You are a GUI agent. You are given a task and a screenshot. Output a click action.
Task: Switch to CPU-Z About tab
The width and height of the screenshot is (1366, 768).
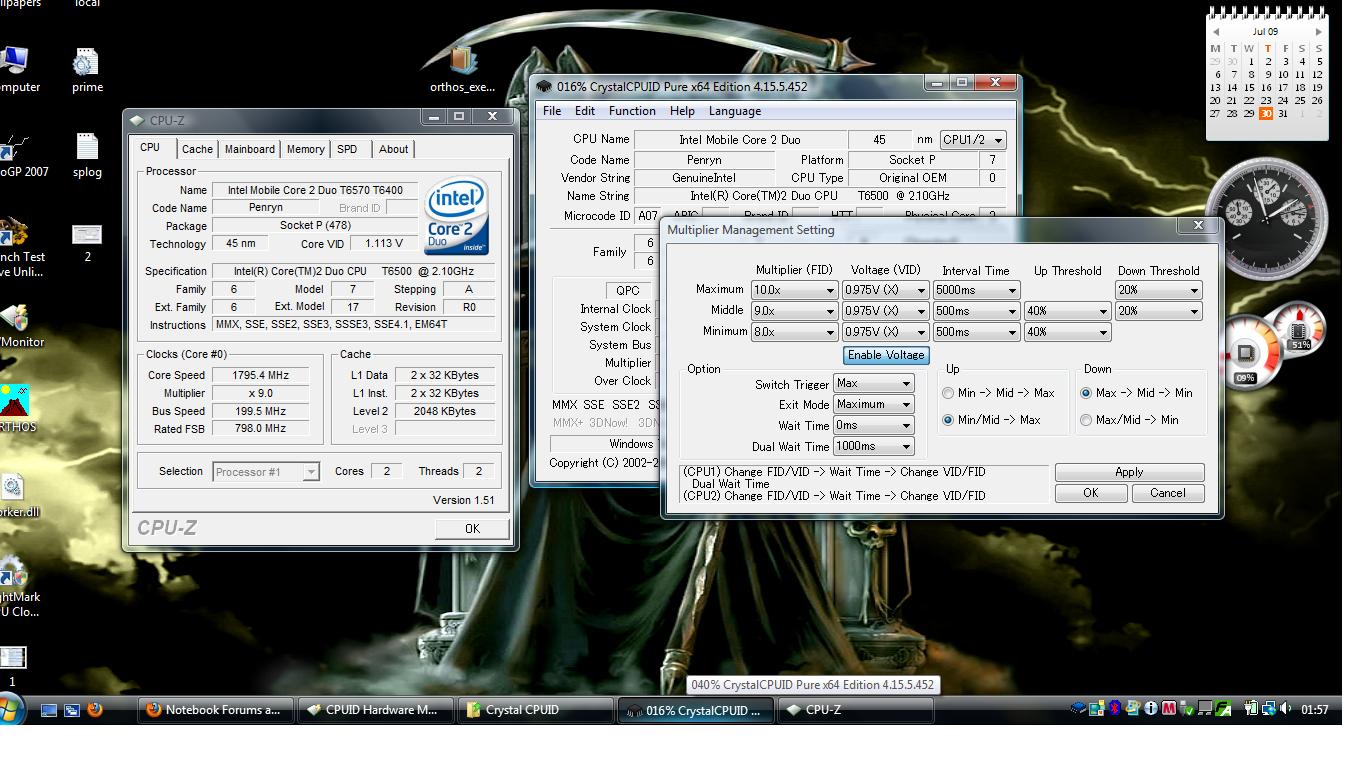[393, 149]
